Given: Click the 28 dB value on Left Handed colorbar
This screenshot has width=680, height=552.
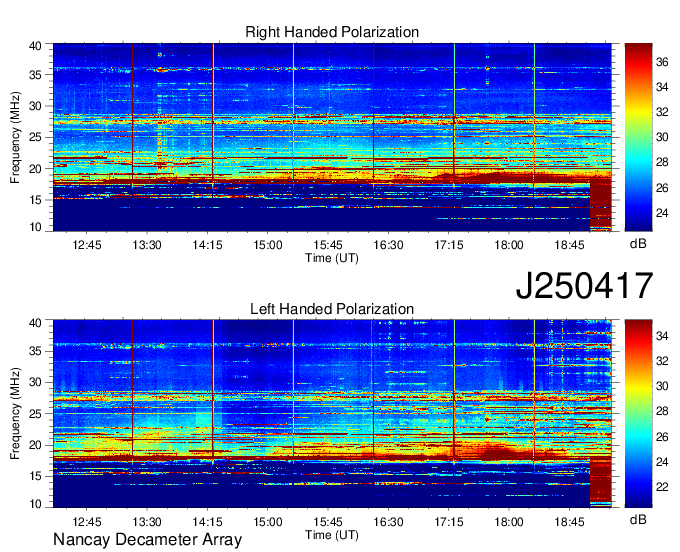Looking at the screenshot, I should coord(662,411).
